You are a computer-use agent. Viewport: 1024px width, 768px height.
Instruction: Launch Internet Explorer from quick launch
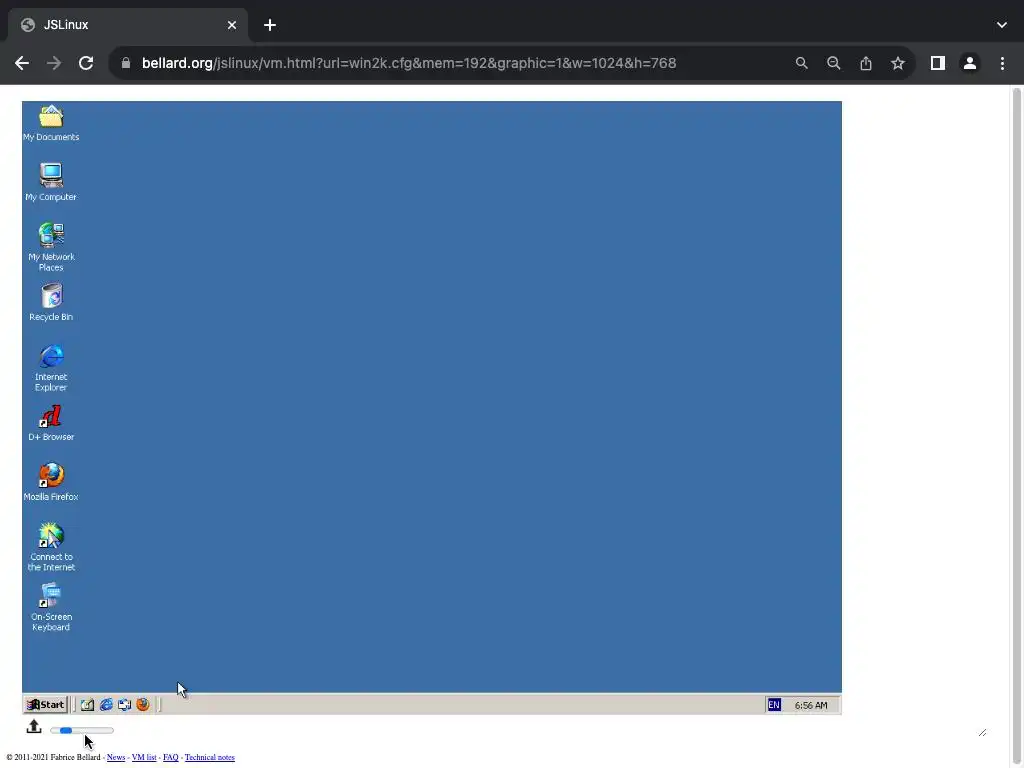[106, 705]
